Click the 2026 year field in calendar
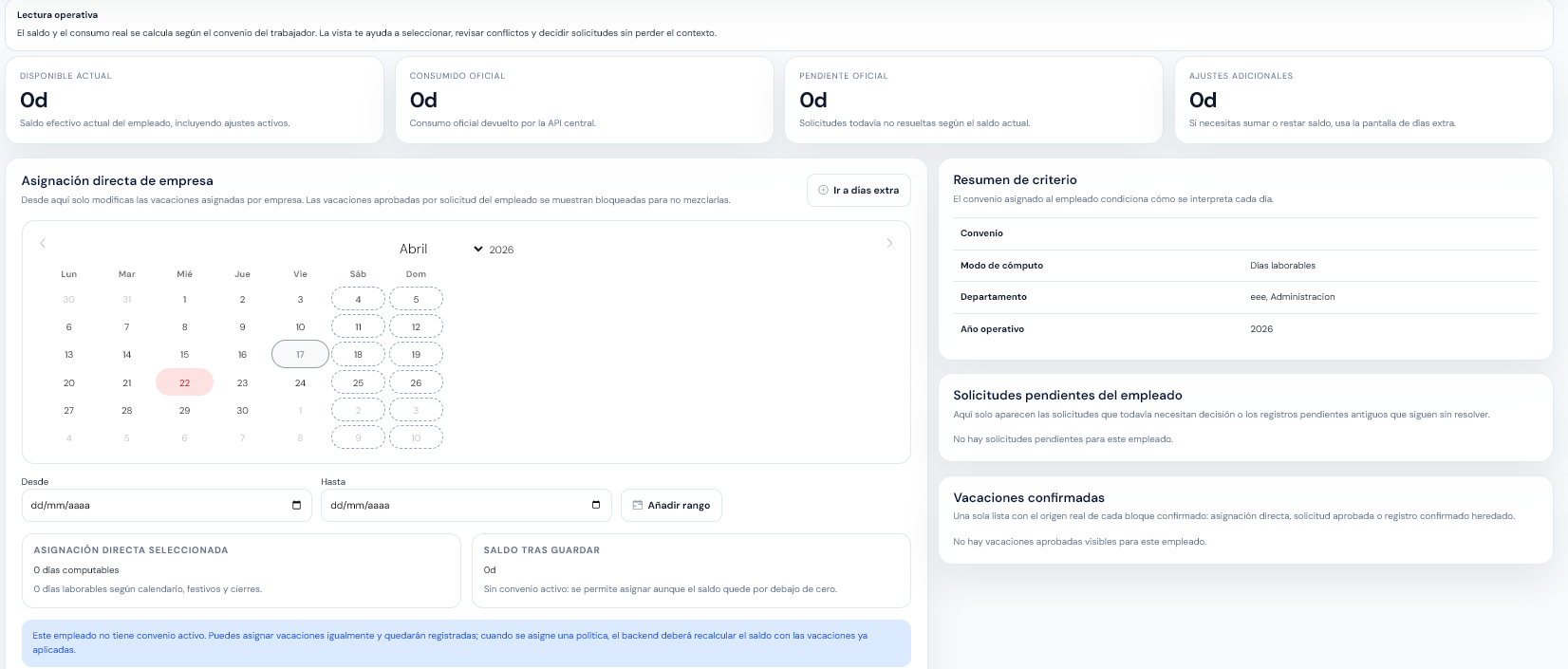The height and width of the screenshot is (669, 1568). pos(502,250)
